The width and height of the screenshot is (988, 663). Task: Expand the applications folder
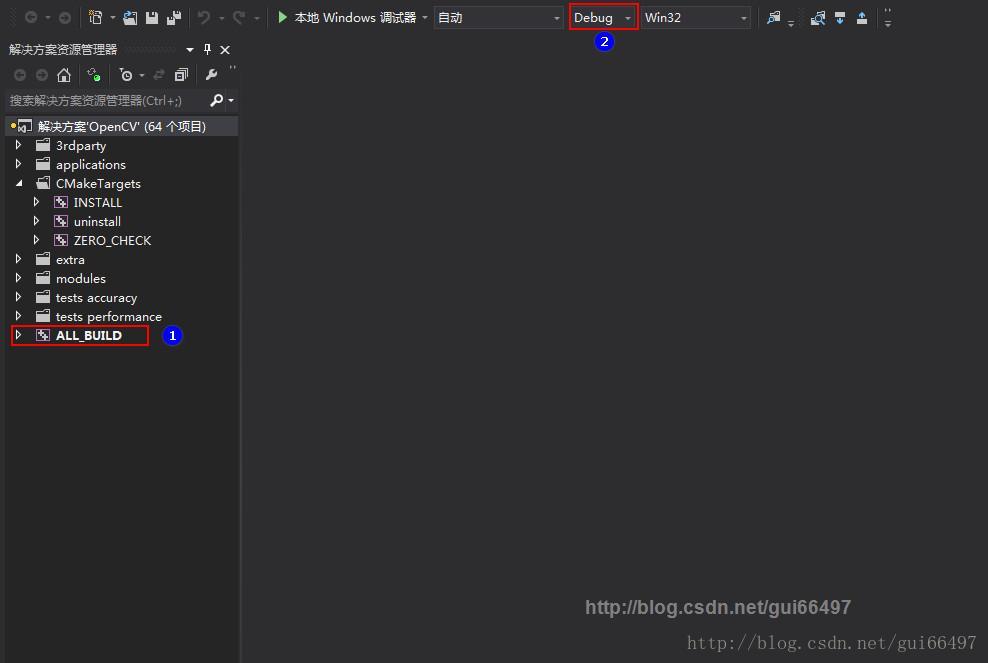(x=18, y=164)
